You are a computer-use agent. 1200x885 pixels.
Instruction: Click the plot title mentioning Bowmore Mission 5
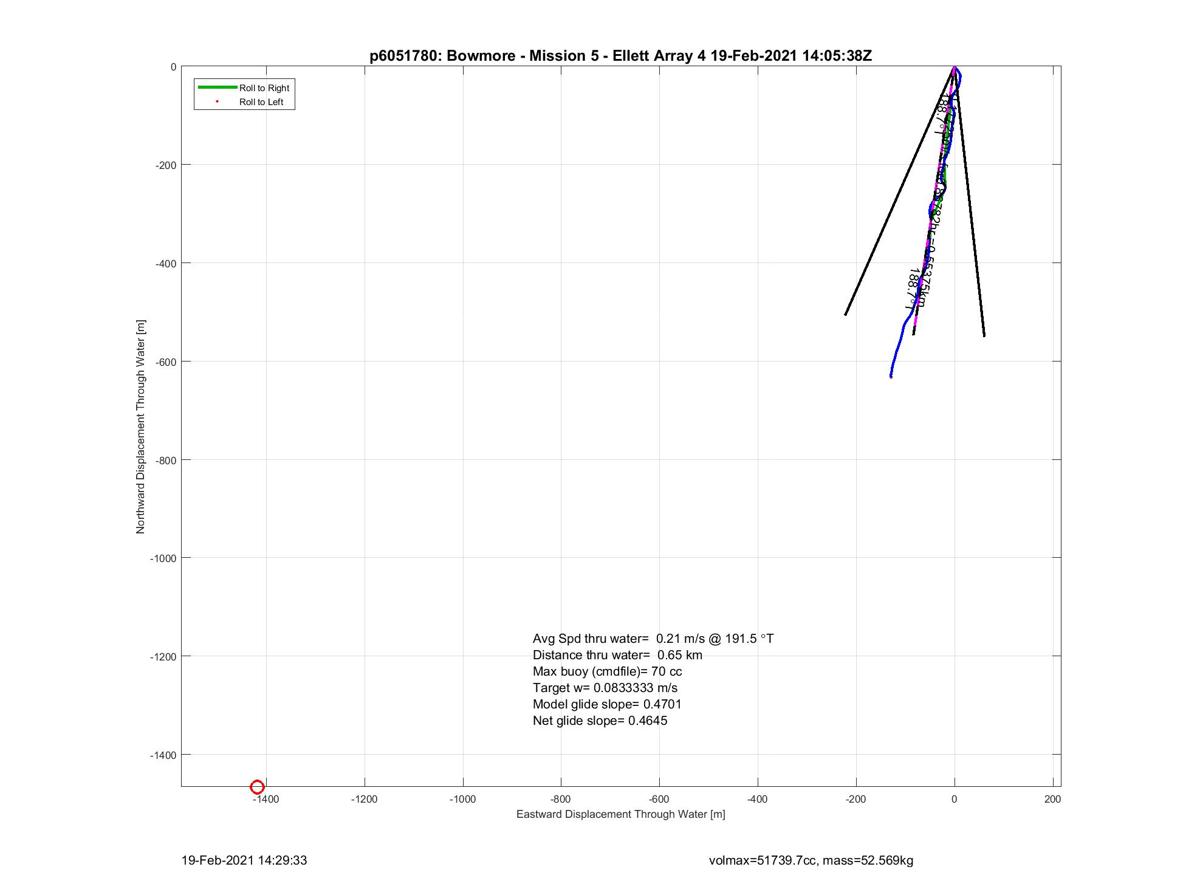click(x=621, y=55)
